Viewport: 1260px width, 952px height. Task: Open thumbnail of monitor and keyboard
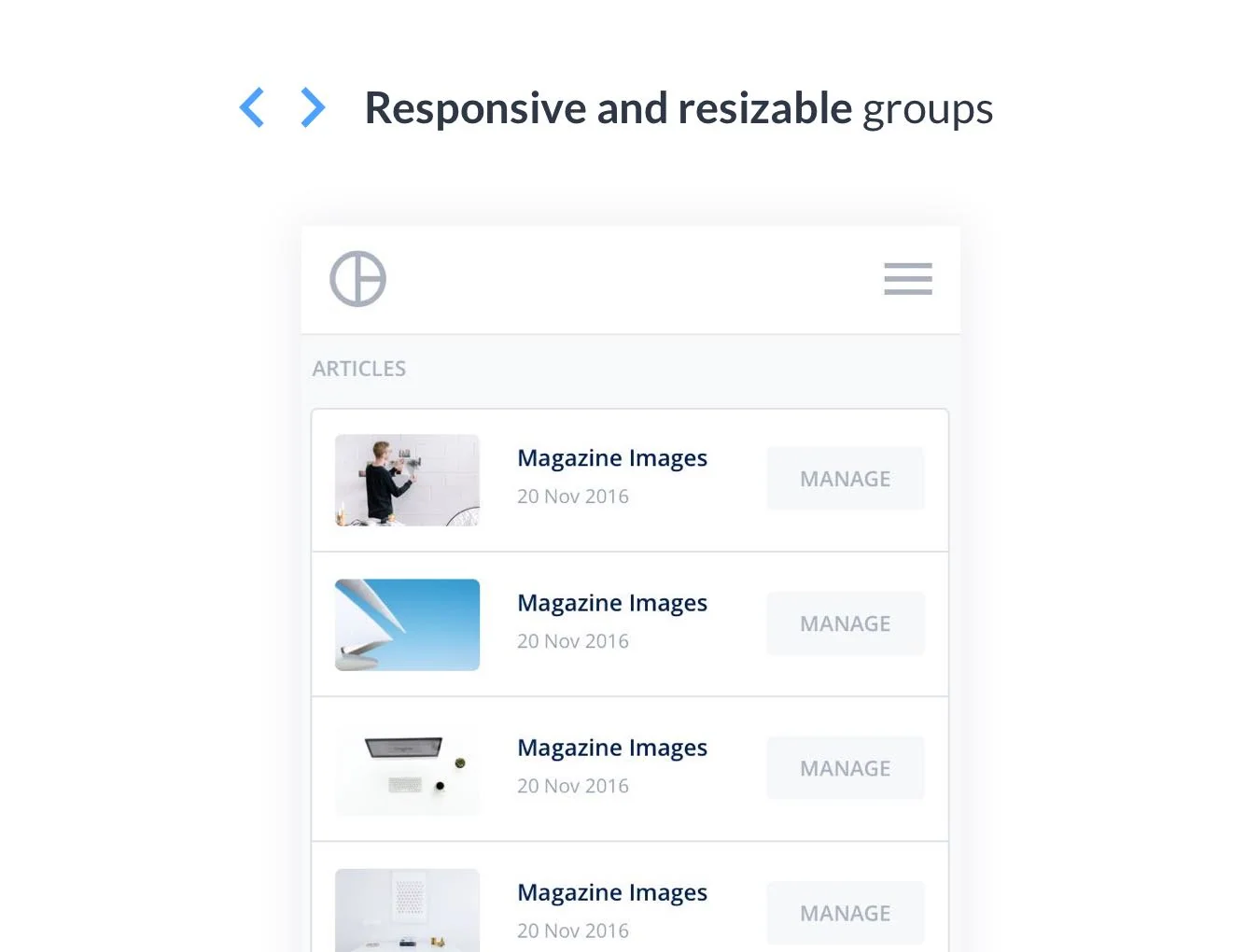pos(407,769)
